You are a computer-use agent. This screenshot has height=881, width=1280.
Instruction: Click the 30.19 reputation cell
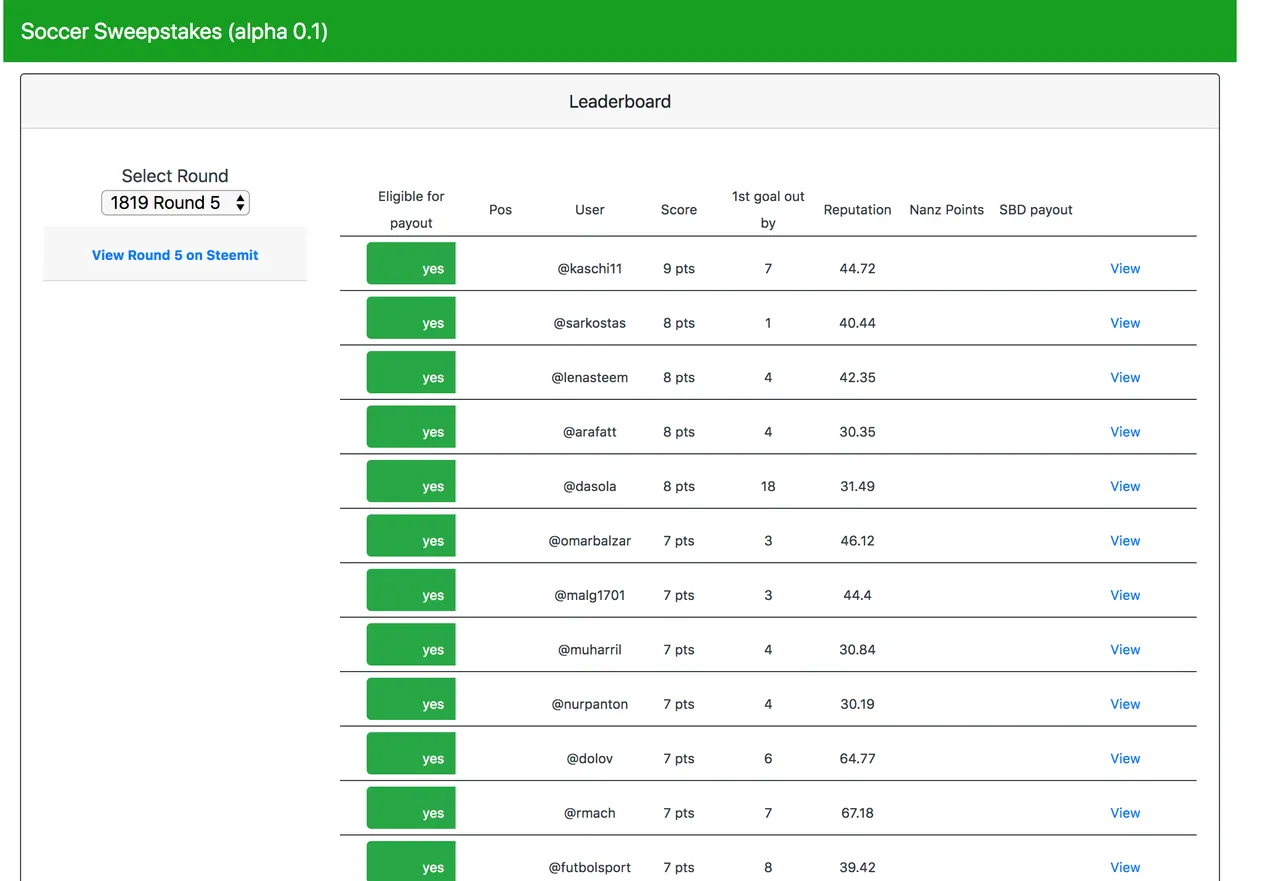tap(858, 704)
